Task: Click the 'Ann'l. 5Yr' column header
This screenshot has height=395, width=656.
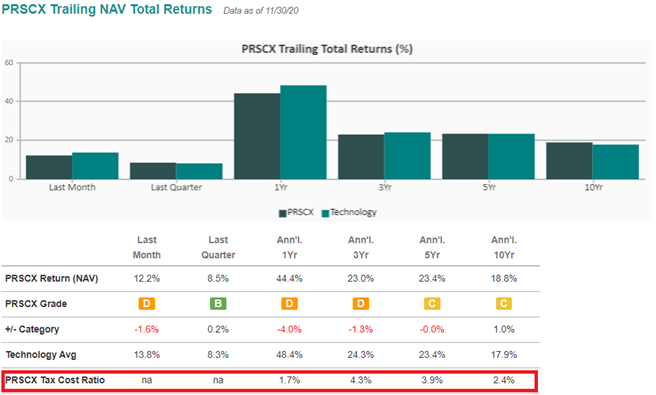Action: (432, 247)
